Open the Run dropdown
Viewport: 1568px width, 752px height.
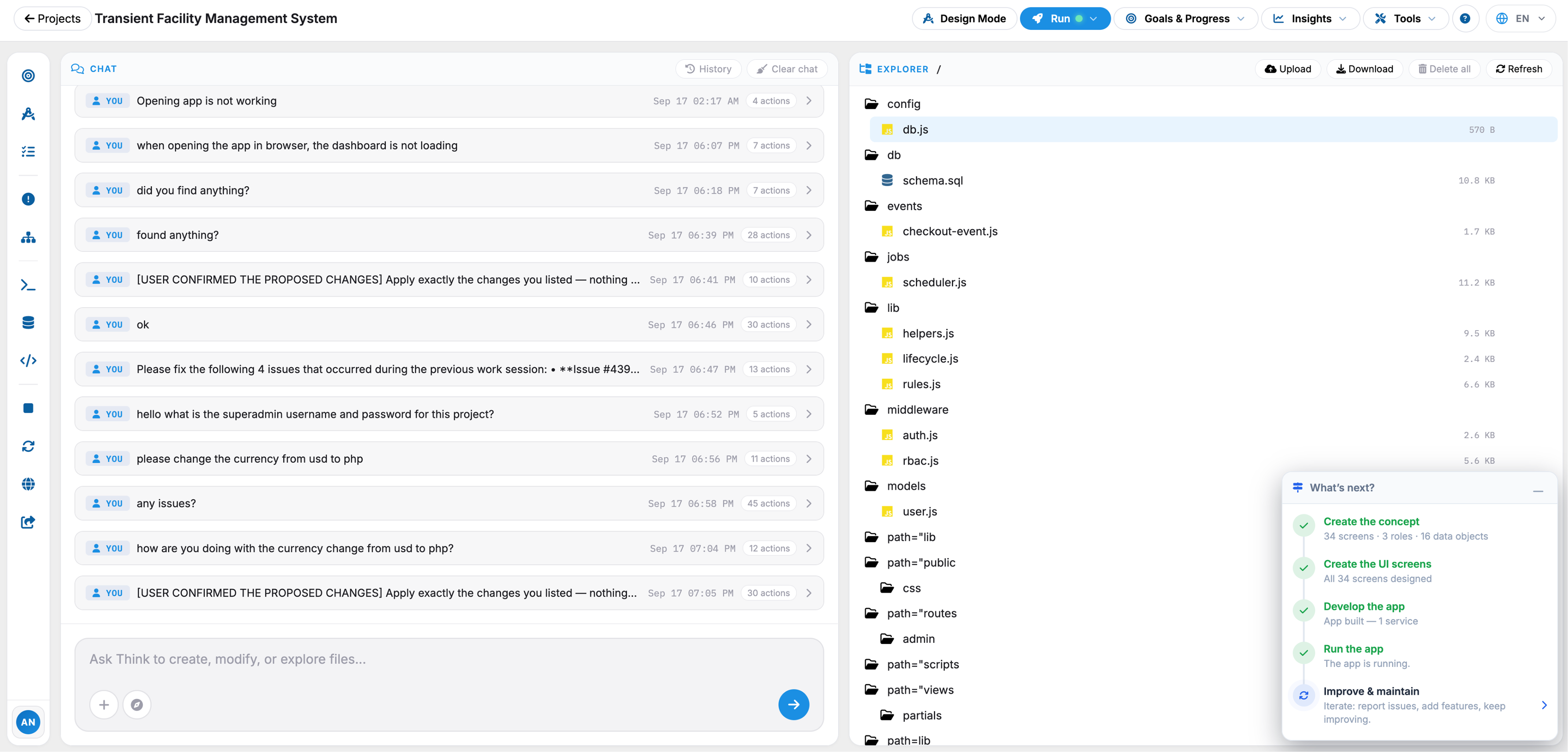1065,18
